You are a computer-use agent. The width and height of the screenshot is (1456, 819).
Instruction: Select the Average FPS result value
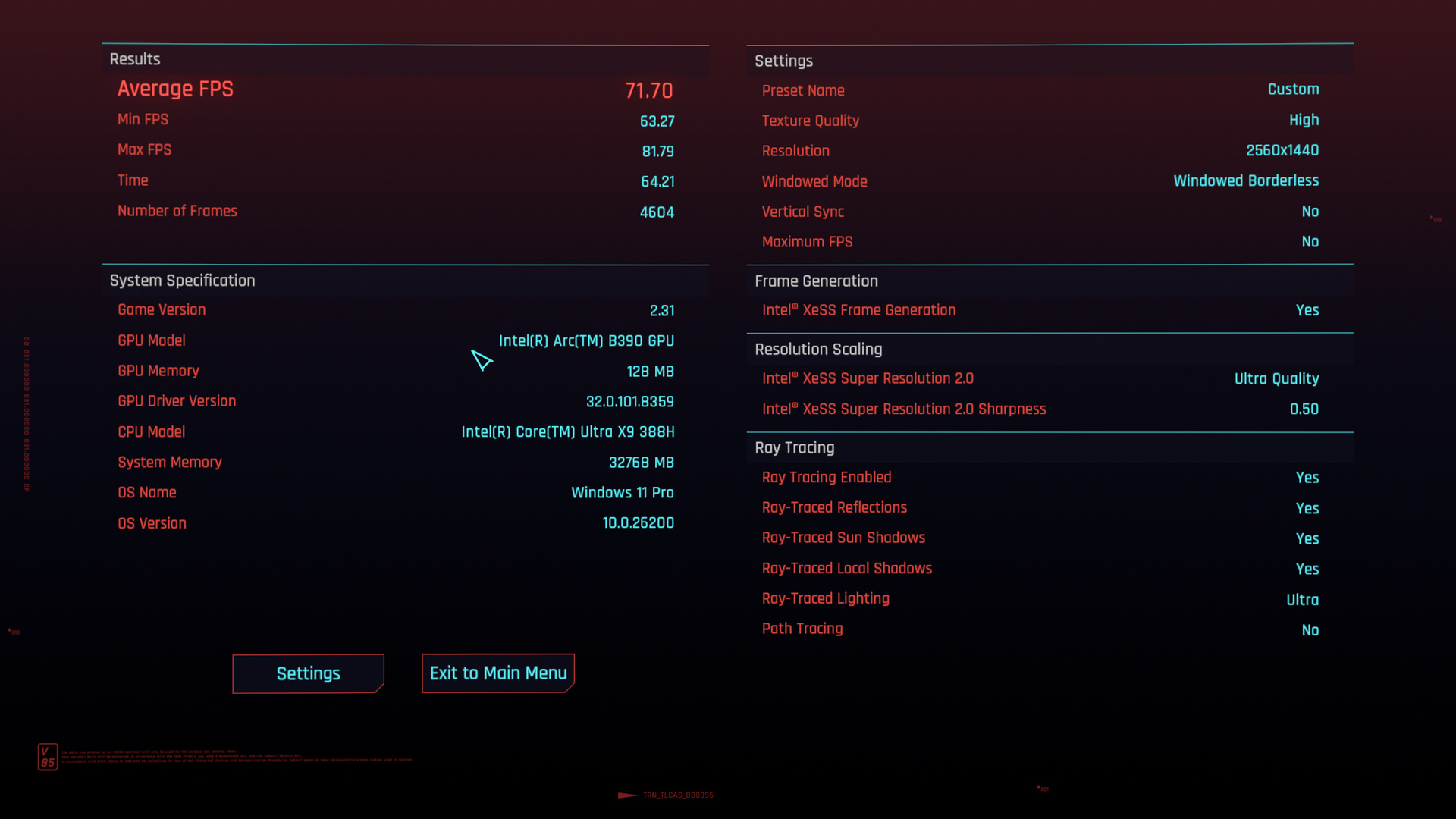(x=650, y=90)
